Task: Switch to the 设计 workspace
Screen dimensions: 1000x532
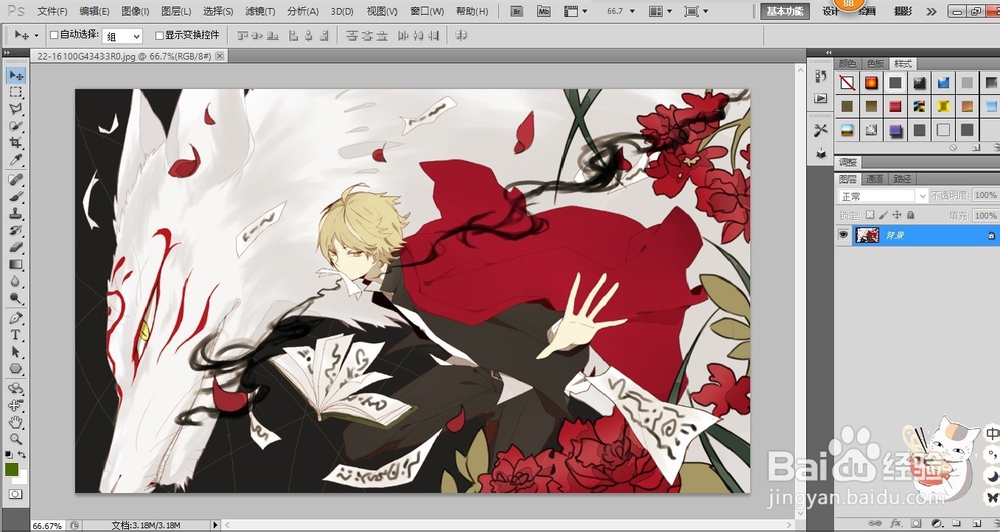Action: point(830,11)
